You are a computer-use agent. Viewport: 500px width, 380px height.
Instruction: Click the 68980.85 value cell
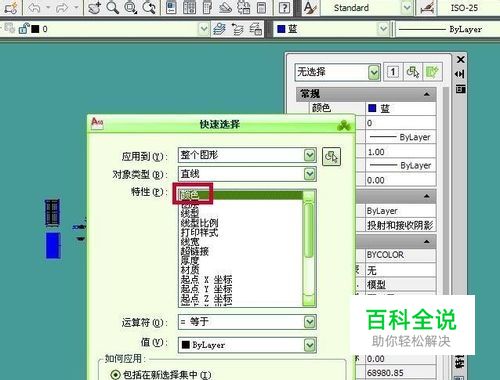coord(401,372)
